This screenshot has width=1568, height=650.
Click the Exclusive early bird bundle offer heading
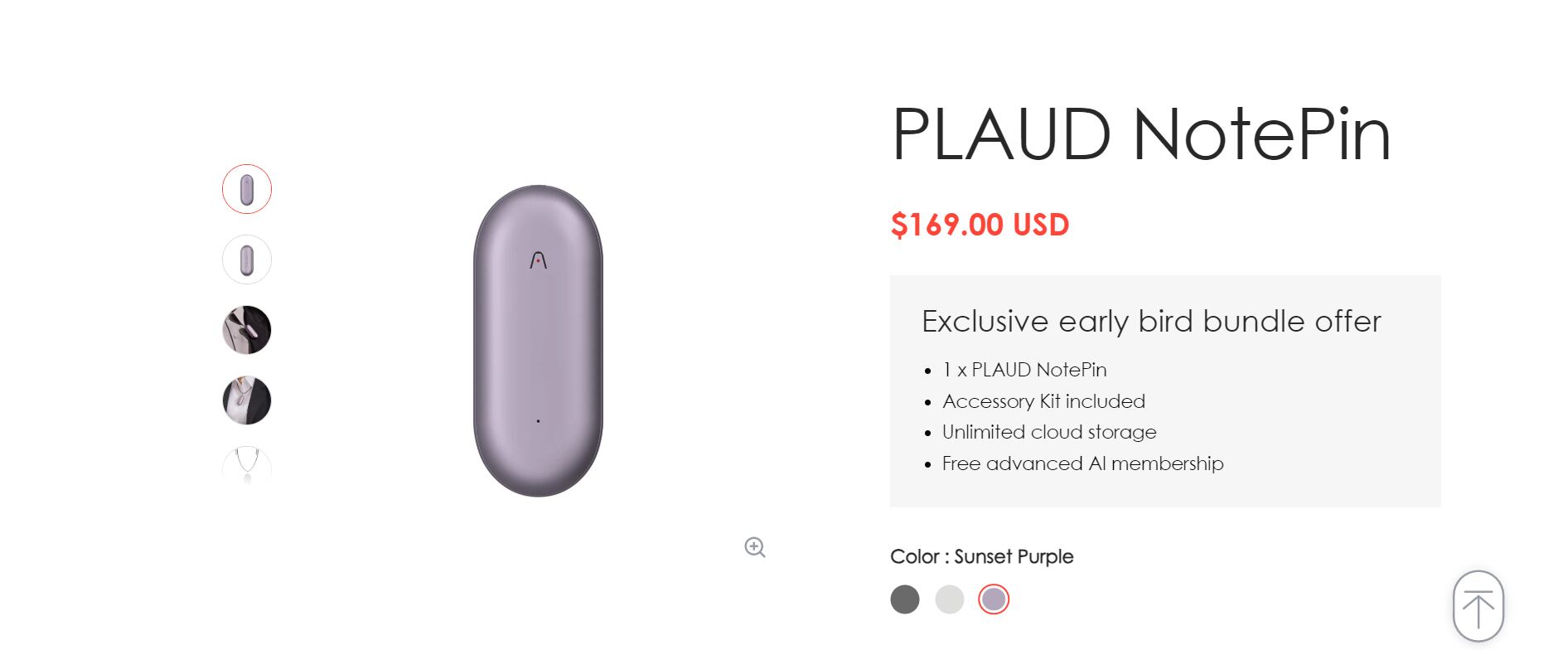(x=1151, y=321)
